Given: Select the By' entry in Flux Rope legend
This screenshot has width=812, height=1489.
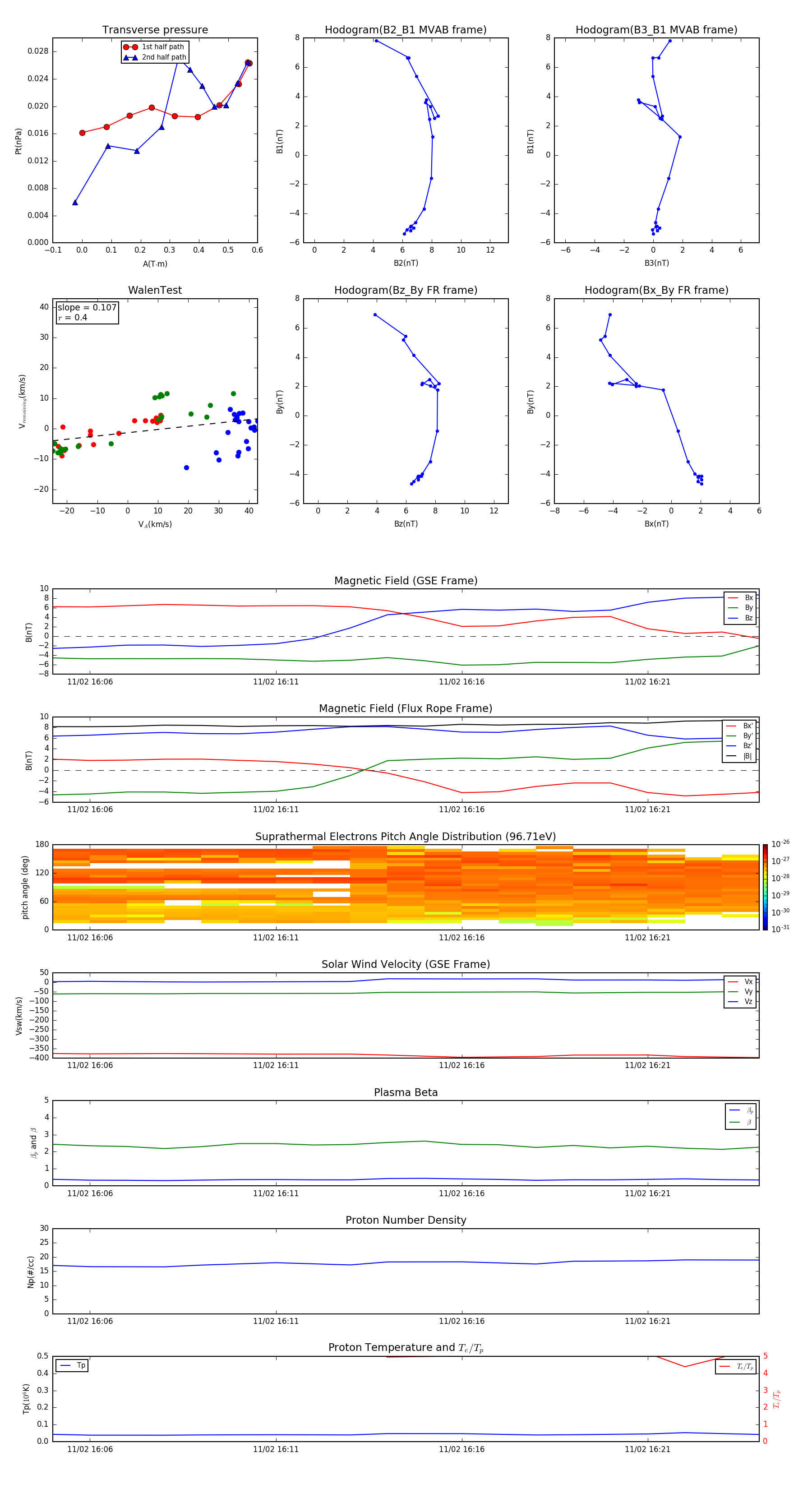Looking at the screenshot, I should tap(739, 736).
